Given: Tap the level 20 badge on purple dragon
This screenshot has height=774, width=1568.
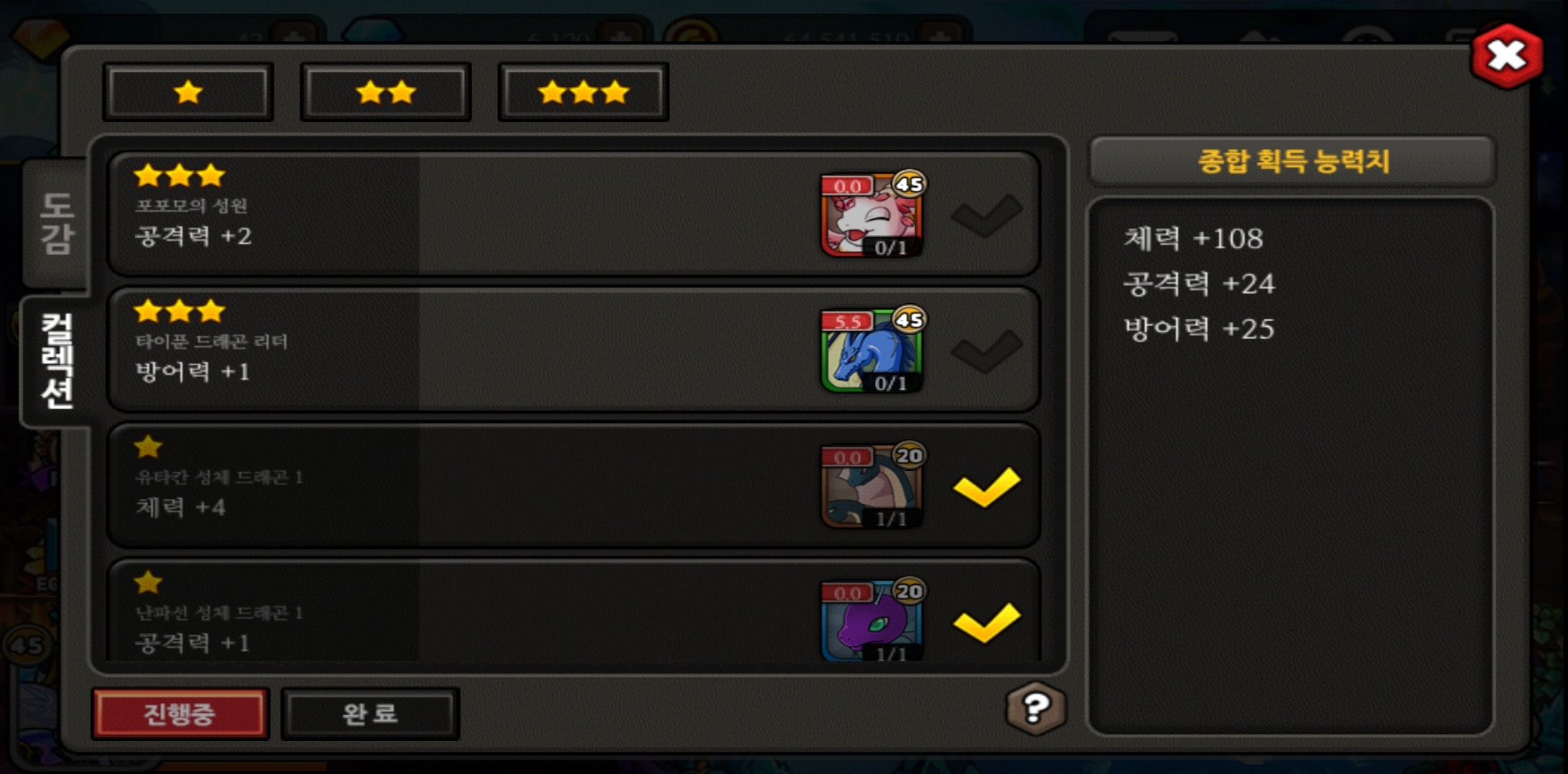Looking at the screenshot, I should click(909, 591).
